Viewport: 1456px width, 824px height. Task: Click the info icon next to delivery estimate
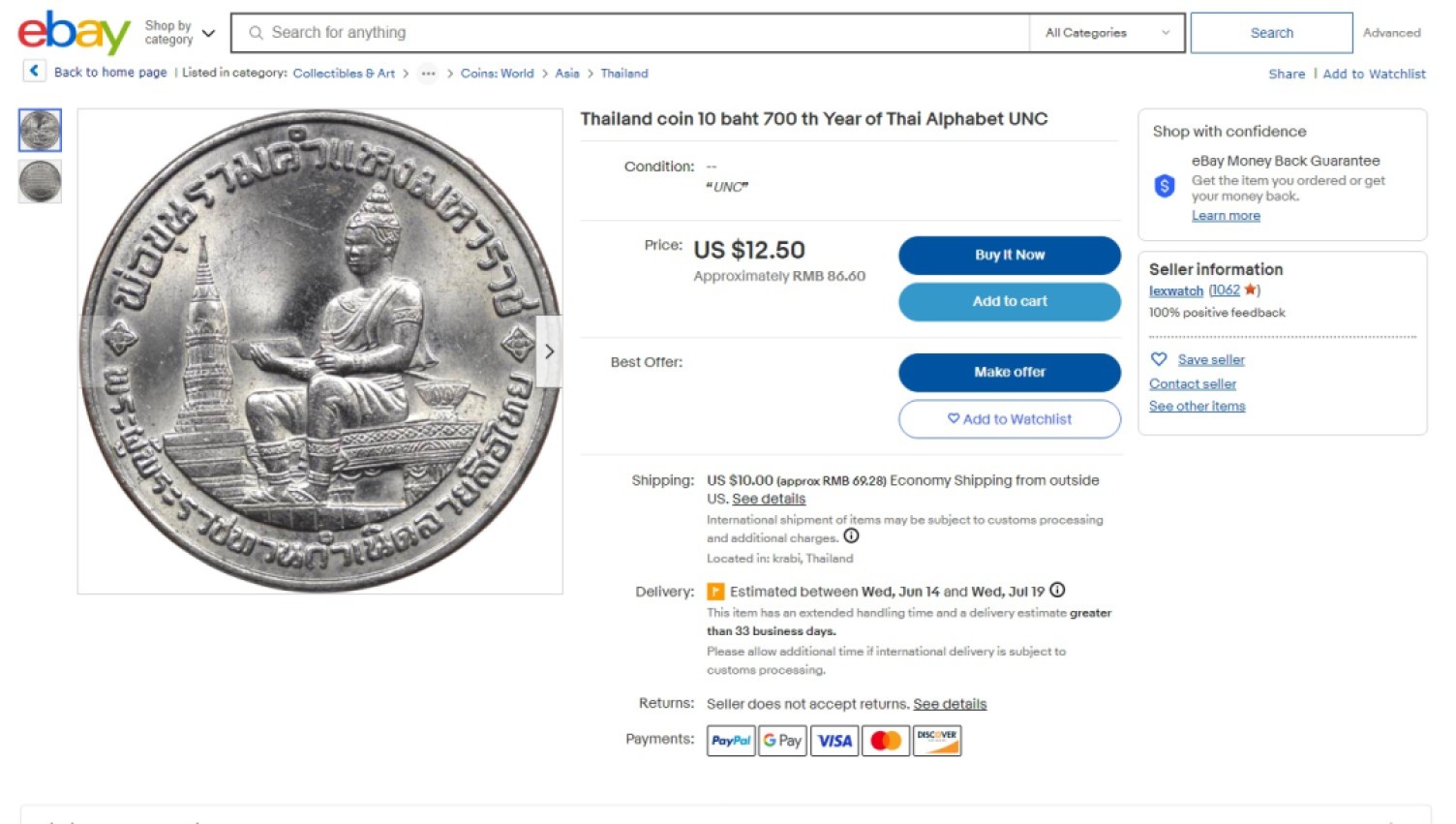pyautogui.click(x=1057, y=590)
